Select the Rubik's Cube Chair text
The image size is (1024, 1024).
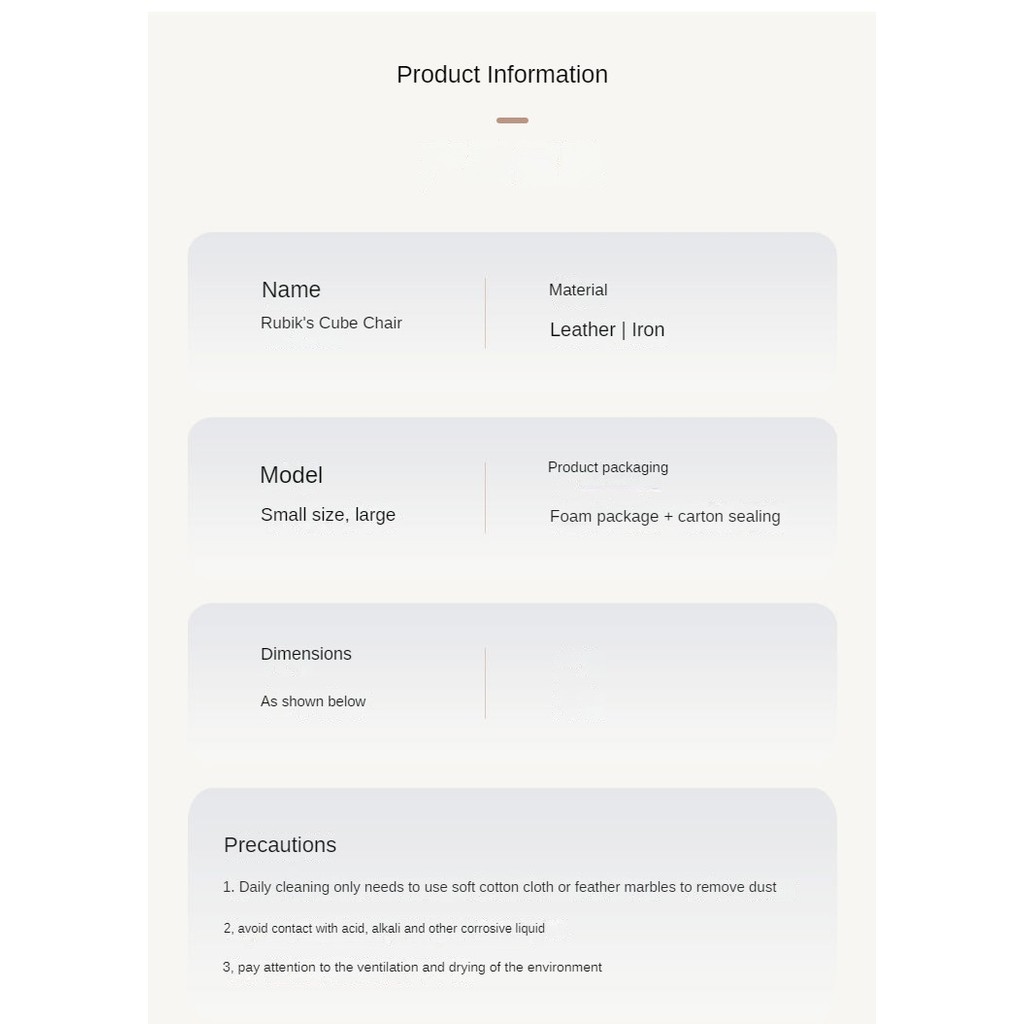point(331,323)
